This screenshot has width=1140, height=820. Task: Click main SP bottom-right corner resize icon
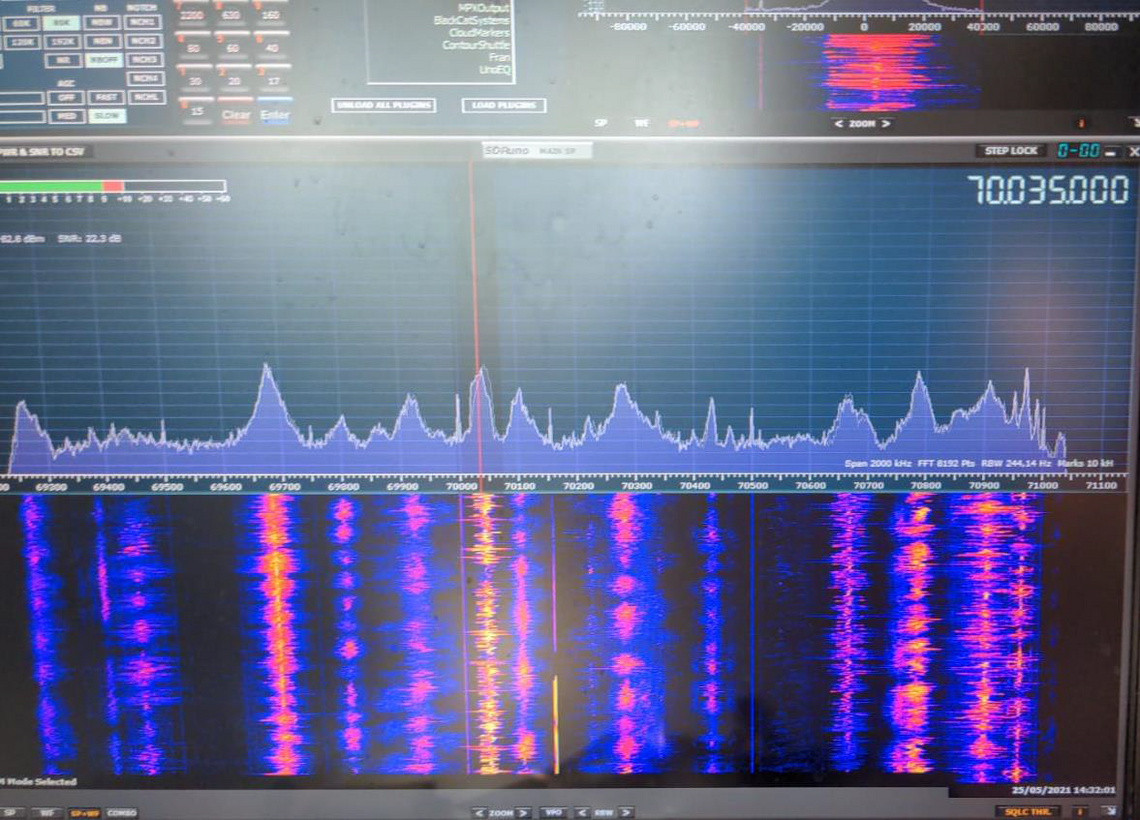click(1110, 810)
